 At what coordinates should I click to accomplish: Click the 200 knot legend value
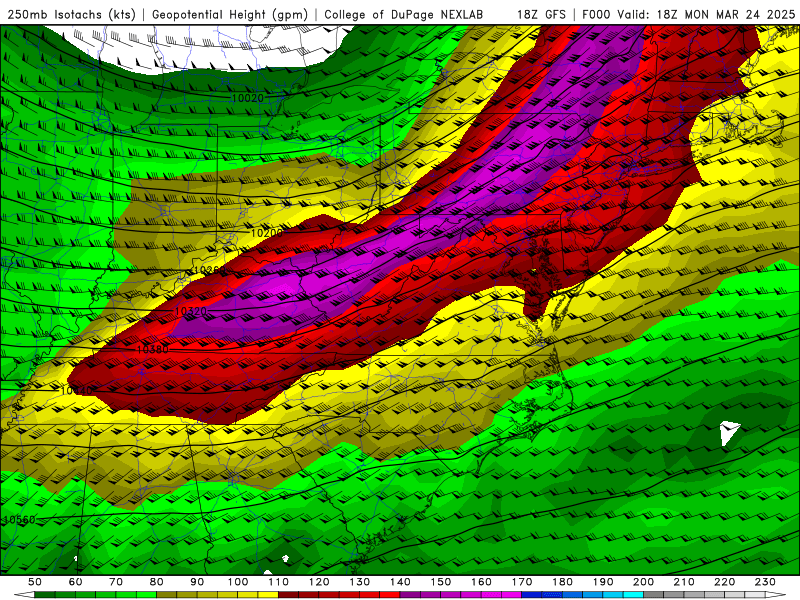click(x=643, y=582)
